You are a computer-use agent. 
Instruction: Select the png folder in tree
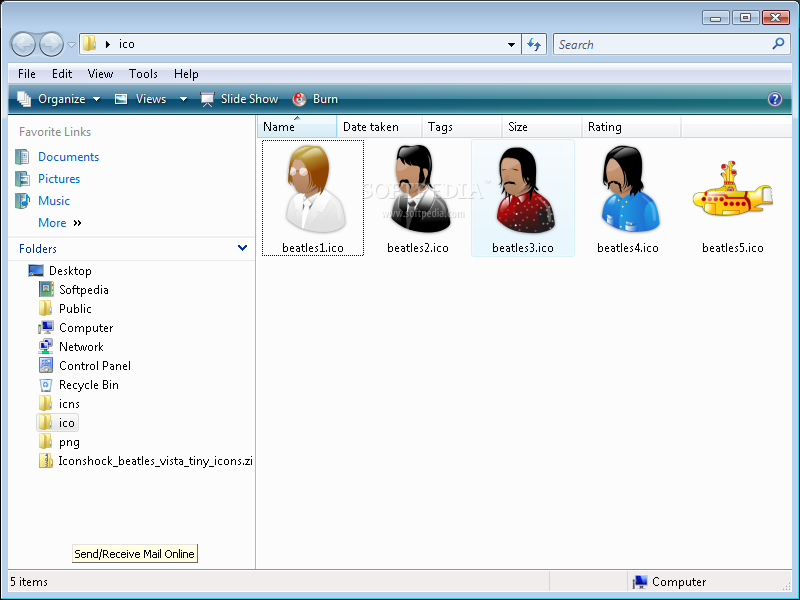(x=69, y=442)
